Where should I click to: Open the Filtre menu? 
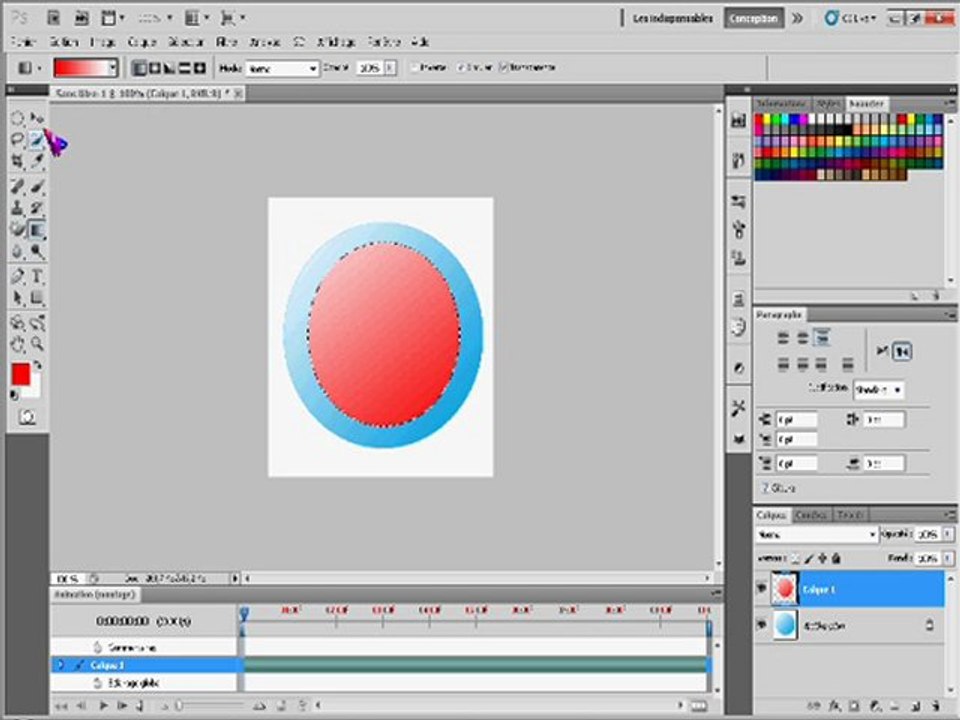[226, 42]
